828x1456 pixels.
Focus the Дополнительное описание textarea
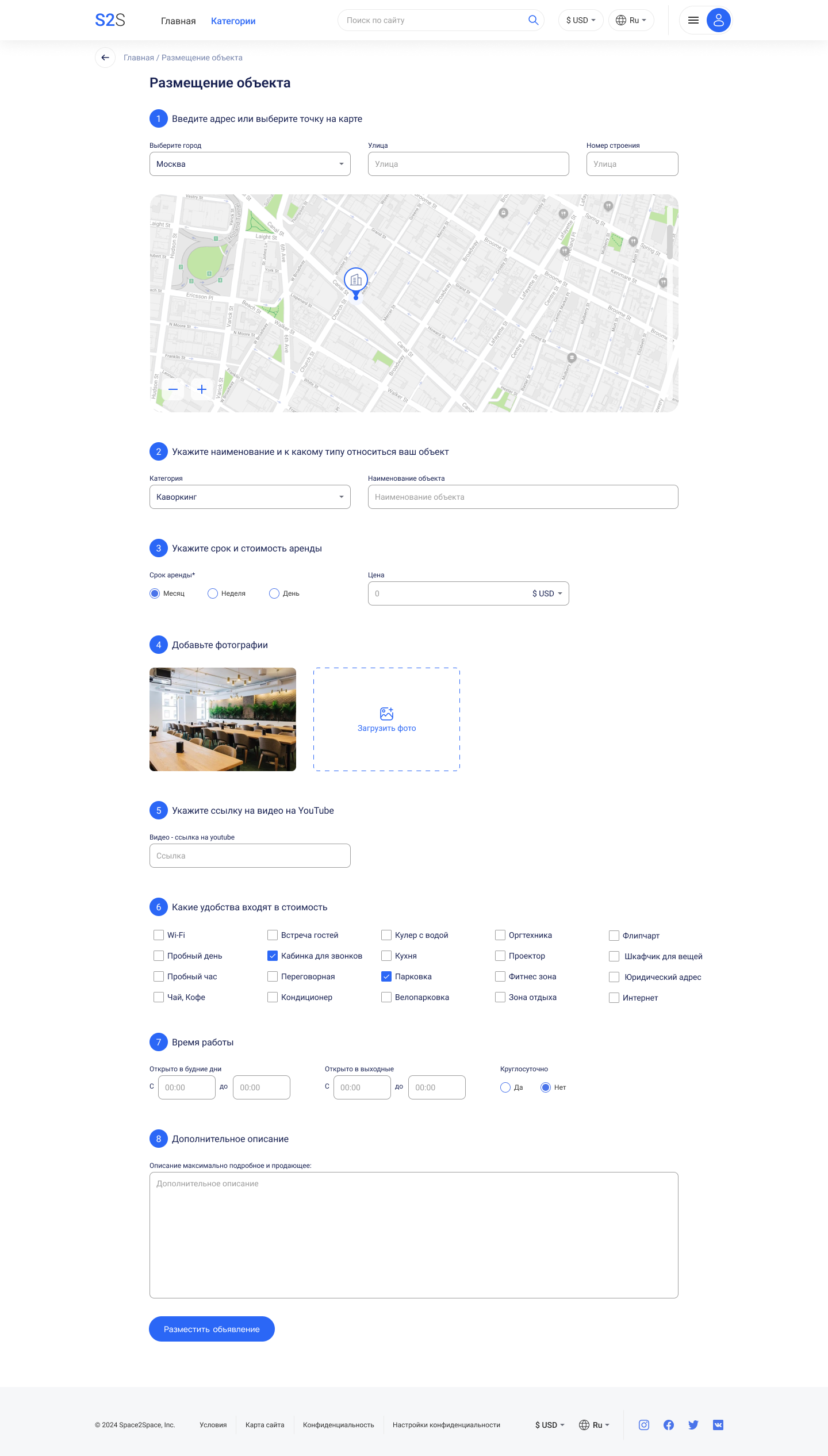(x=414, y=1235)
